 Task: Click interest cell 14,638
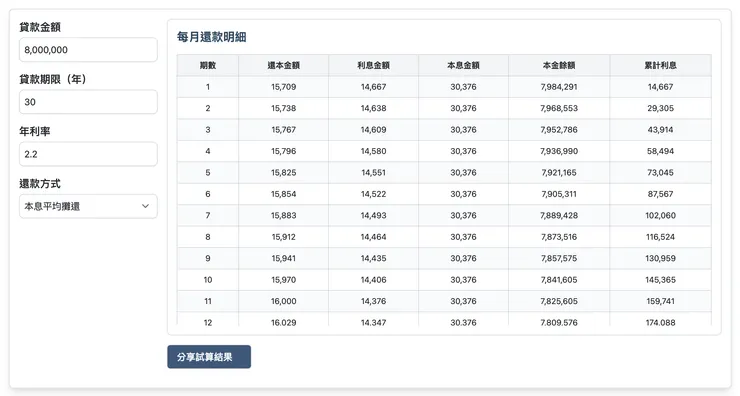373,108
